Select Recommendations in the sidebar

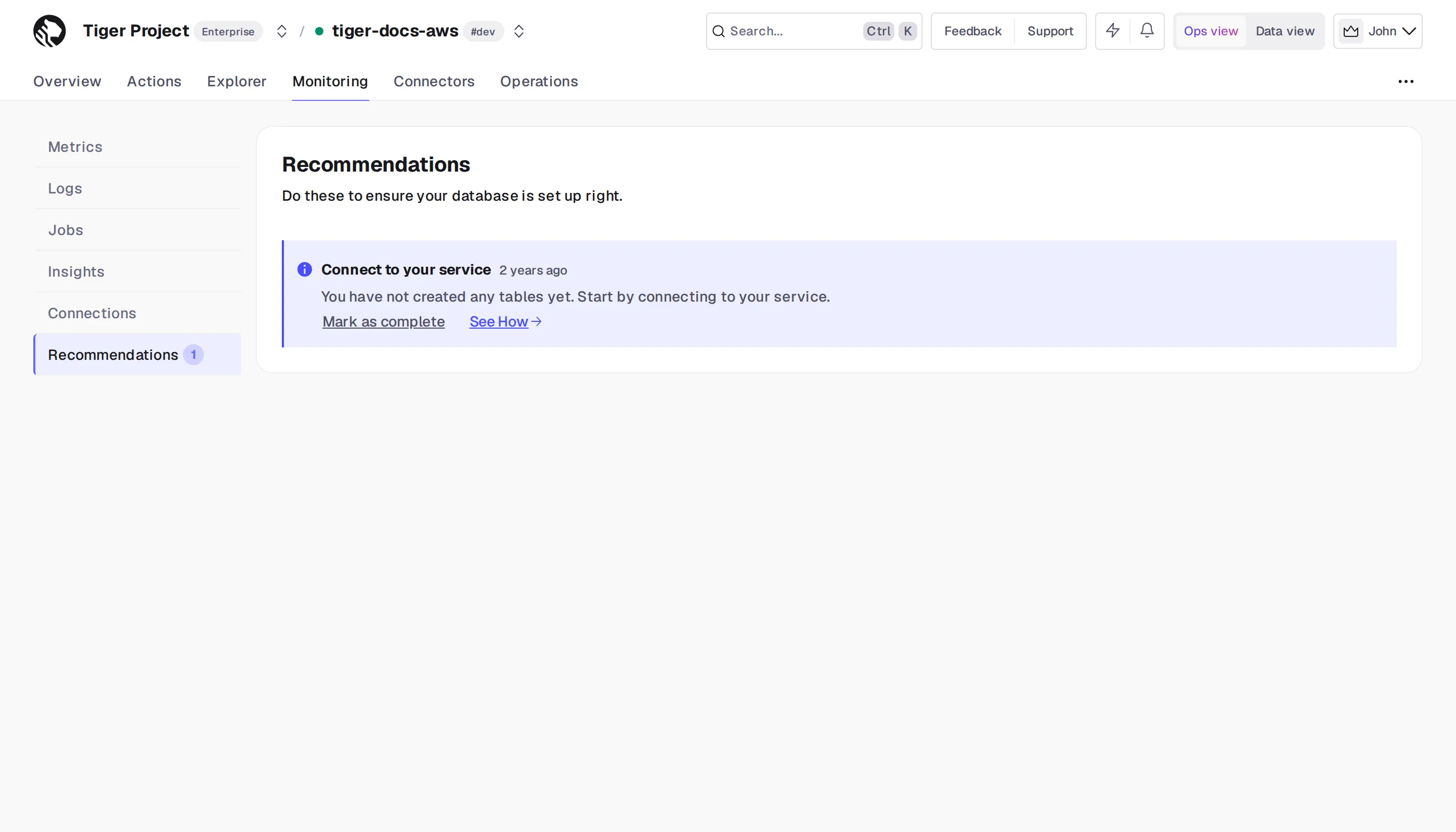[138, 355]
